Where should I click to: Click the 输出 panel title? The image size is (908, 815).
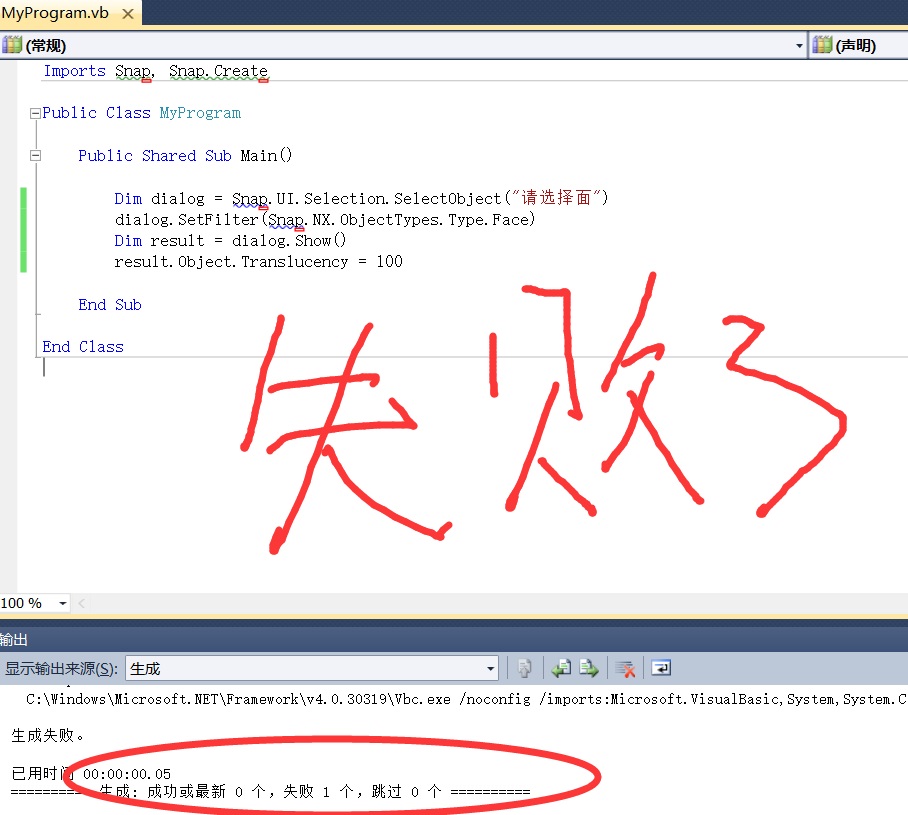pos(15,639)
